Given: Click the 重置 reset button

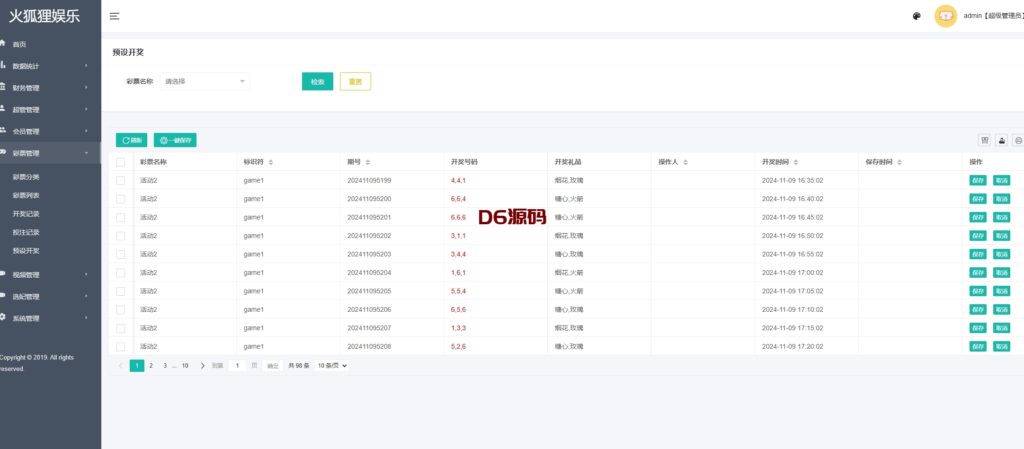Looking at the screenshot, I should [x=355, y=82].
